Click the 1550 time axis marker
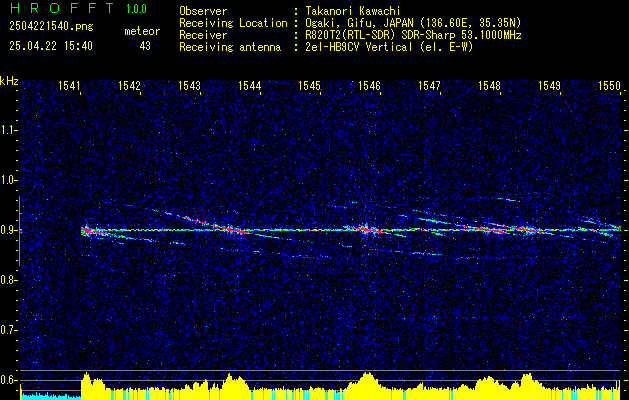This screenshot has width=629, height=400. pos(609,85)
